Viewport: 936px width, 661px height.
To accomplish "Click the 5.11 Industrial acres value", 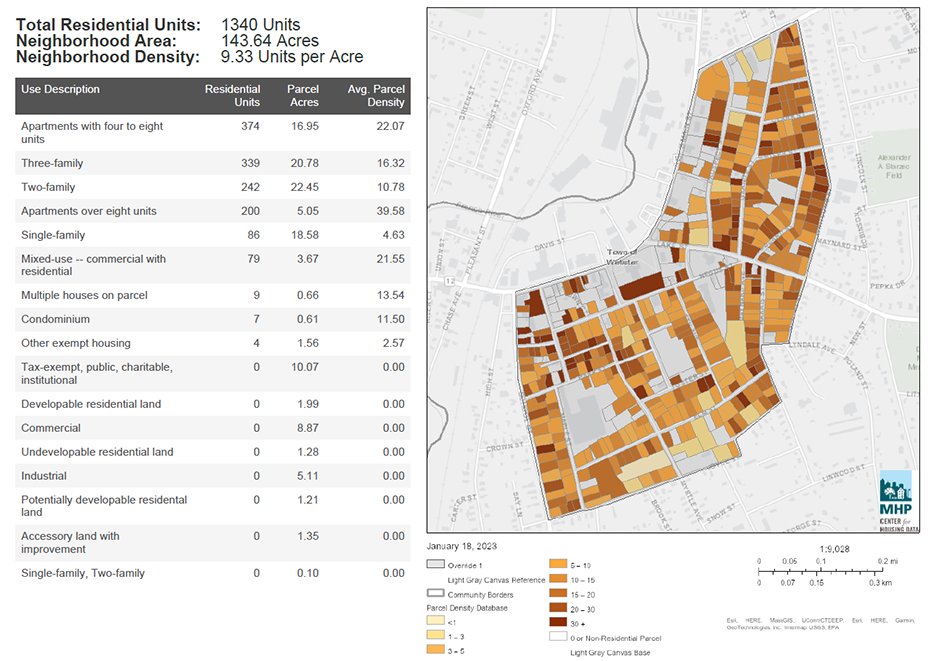I will coord(308,475).
